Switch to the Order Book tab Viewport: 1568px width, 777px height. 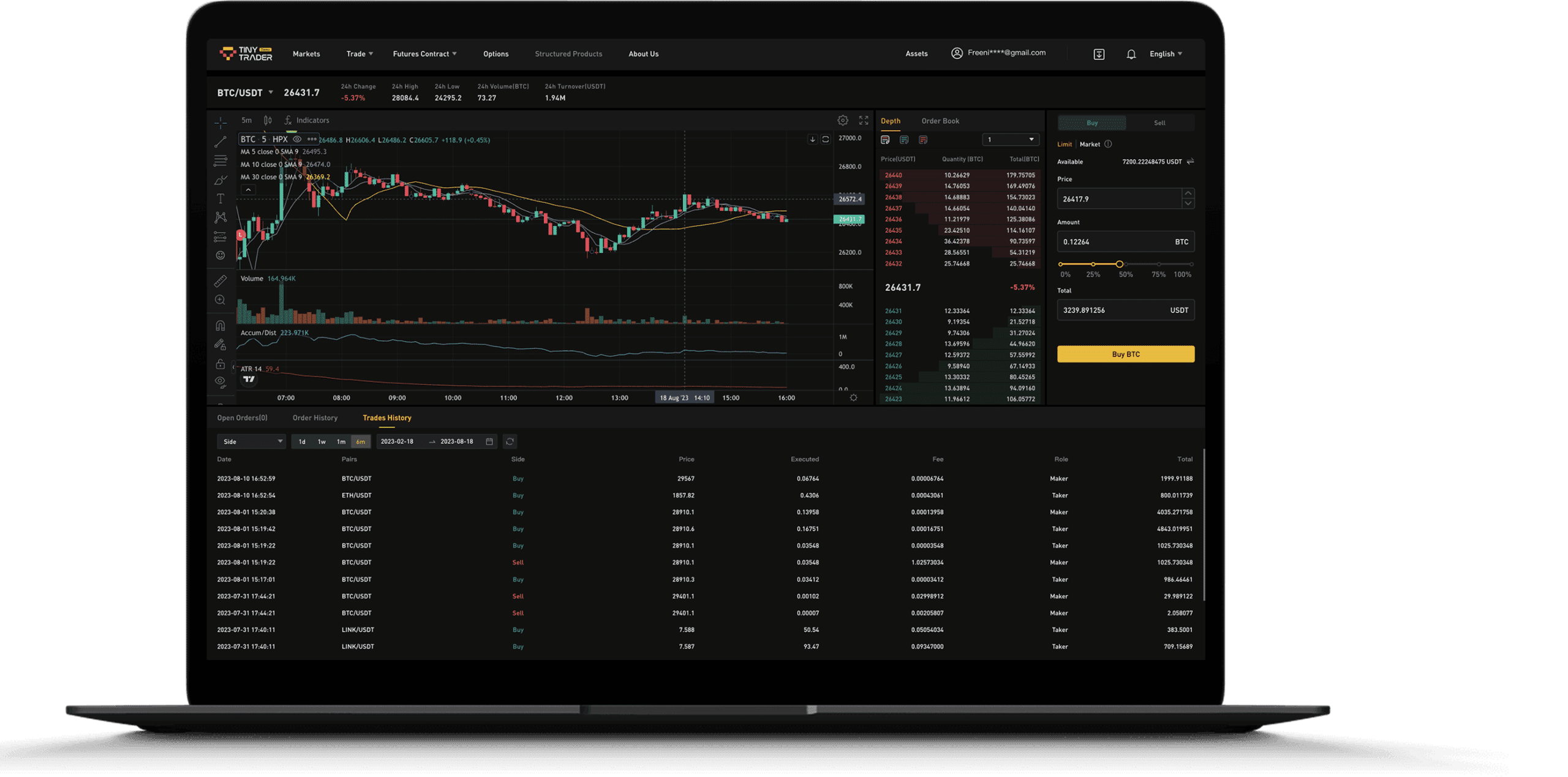(940, 121)
